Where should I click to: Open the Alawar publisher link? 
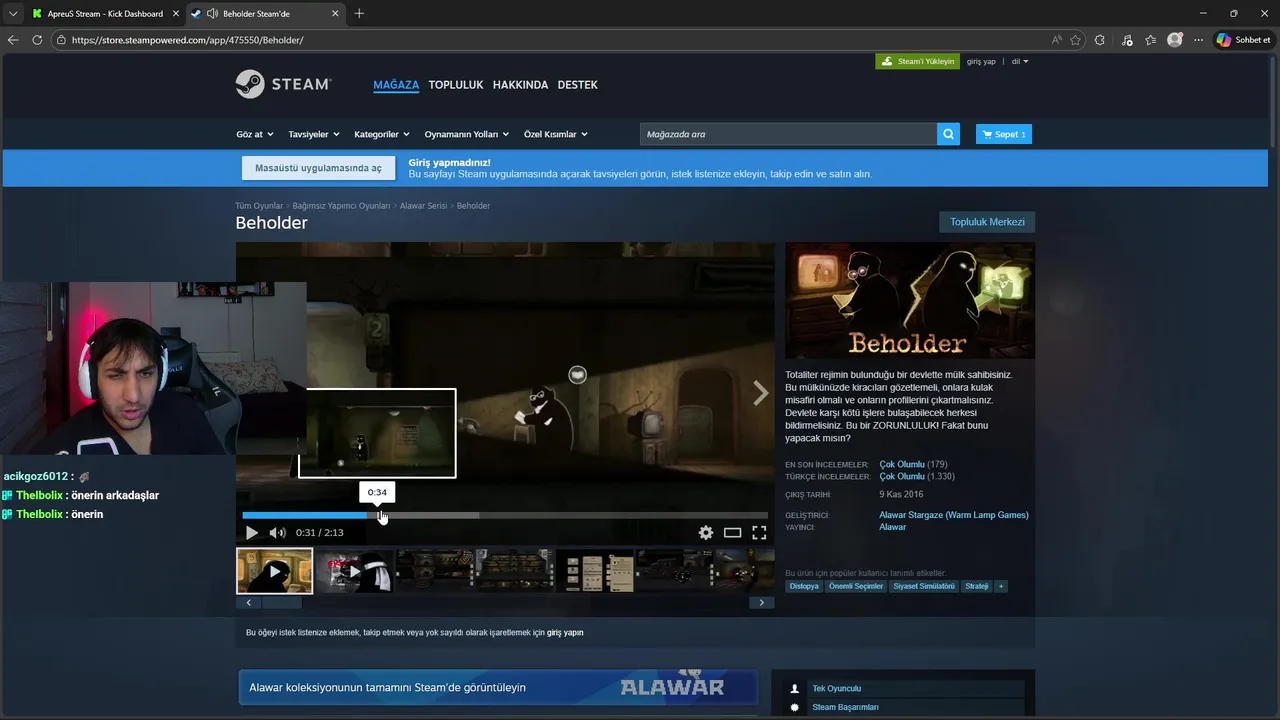[892, 527]
